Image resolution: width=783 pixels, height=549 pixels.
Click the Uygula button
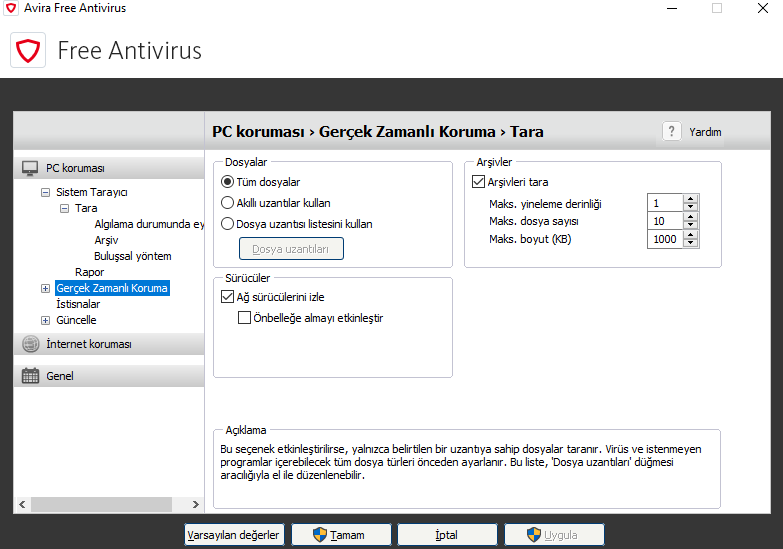[x=554, y=535]
